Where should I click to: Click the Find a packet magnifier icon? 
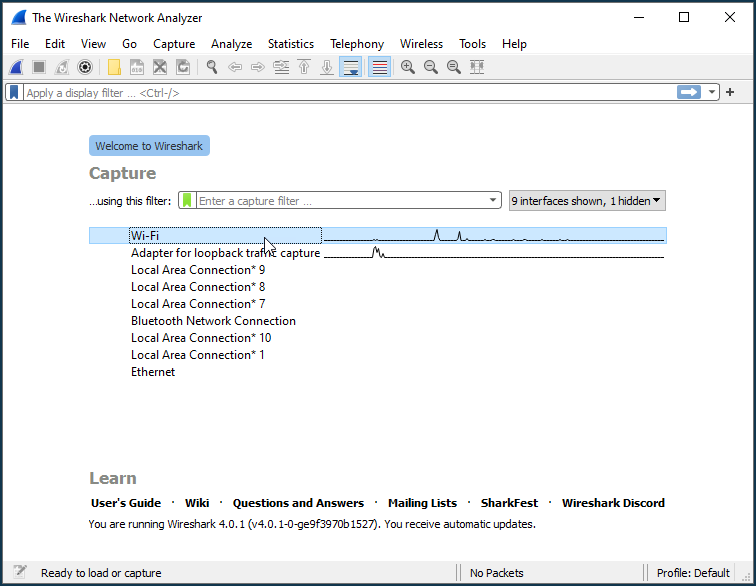point(212,67)
